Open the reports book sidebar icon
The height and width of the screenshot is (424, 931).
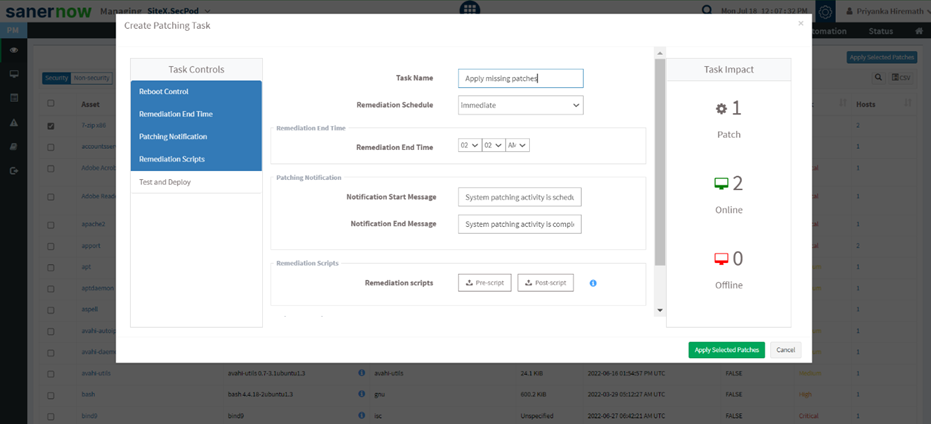coord(14,147)
